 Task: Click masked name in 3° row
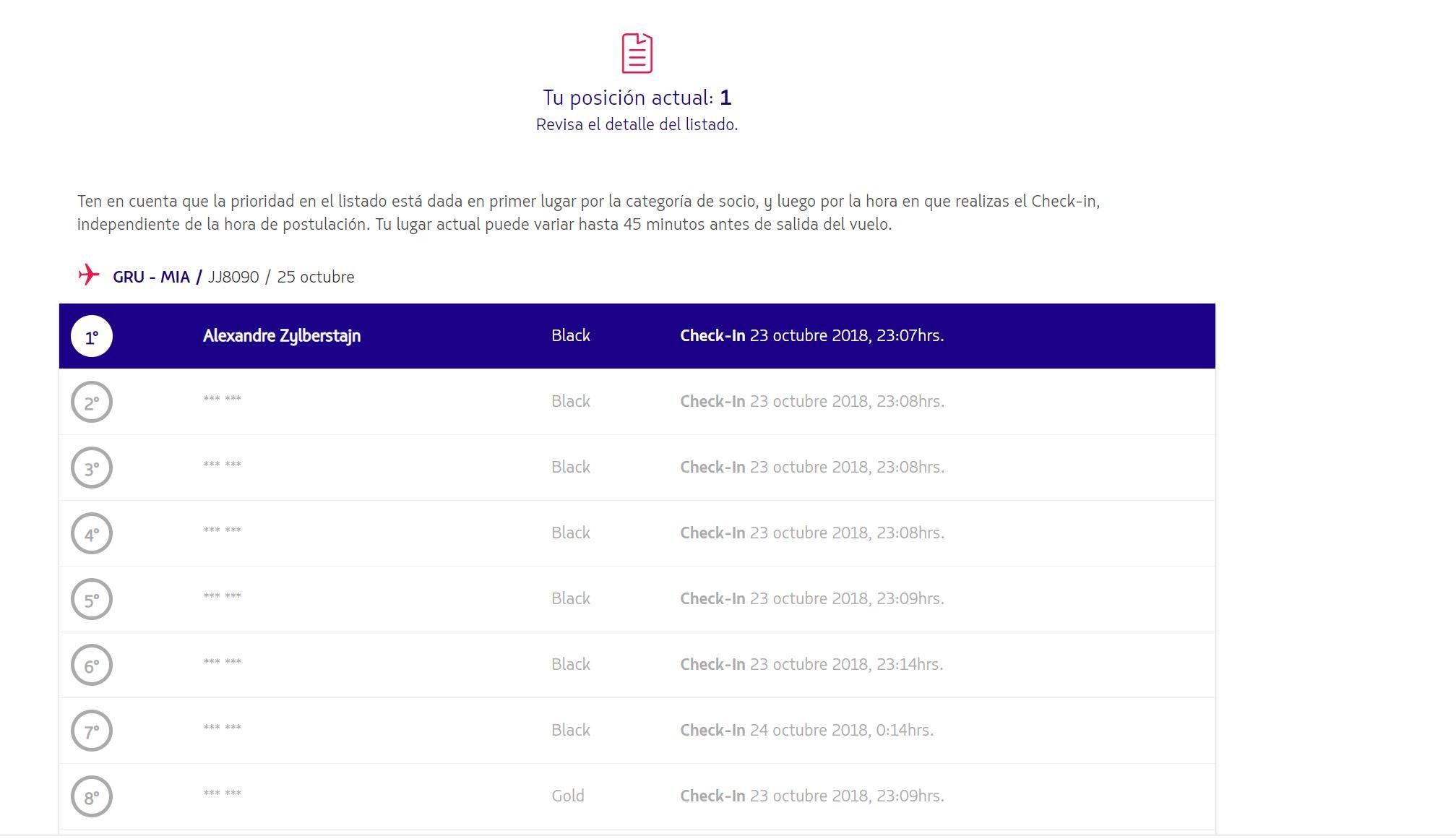coord(223,465)
